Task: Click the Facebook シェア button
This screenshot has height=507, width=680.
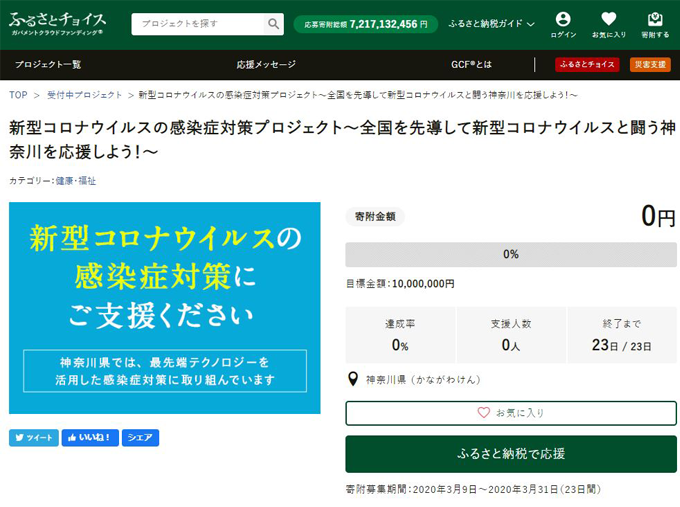Action: [141, 438]
